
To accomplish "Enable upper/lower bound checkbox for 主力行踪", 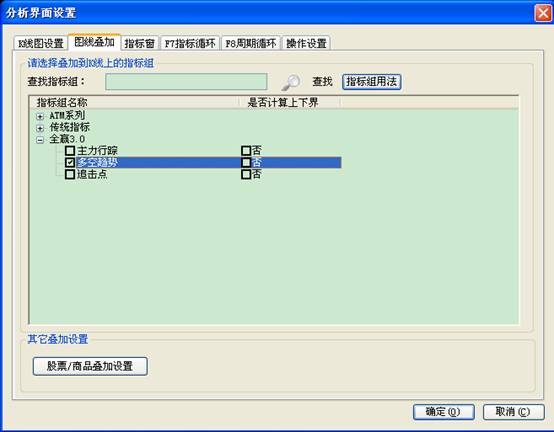I will click(246, 151).
